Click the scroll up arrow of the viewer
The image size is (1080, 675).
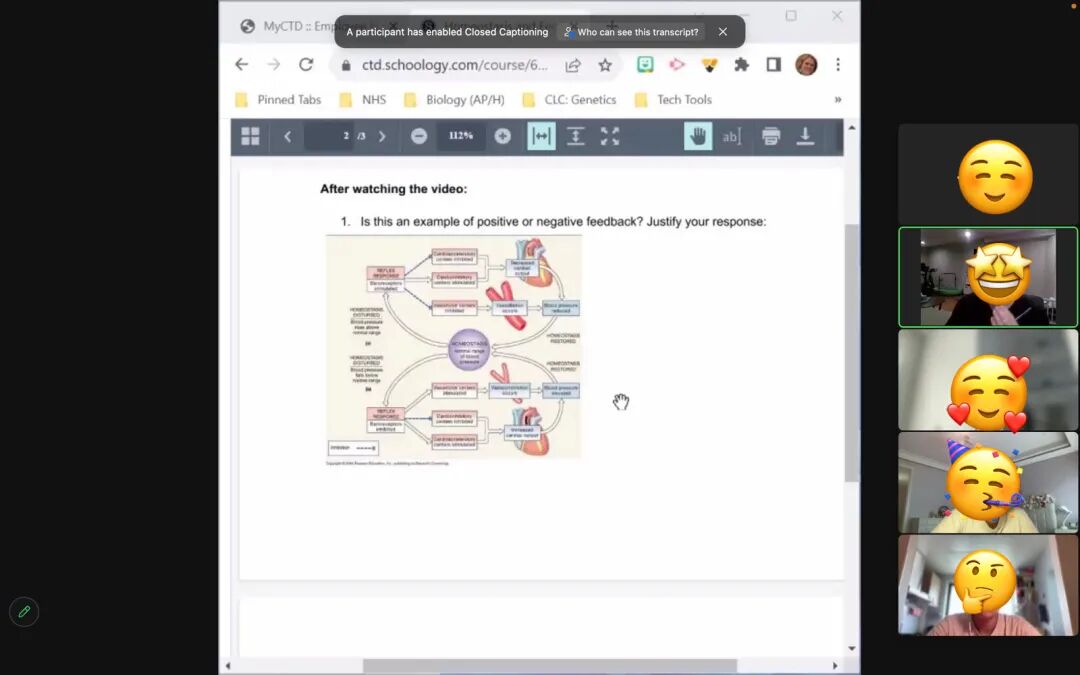point(851,127)
